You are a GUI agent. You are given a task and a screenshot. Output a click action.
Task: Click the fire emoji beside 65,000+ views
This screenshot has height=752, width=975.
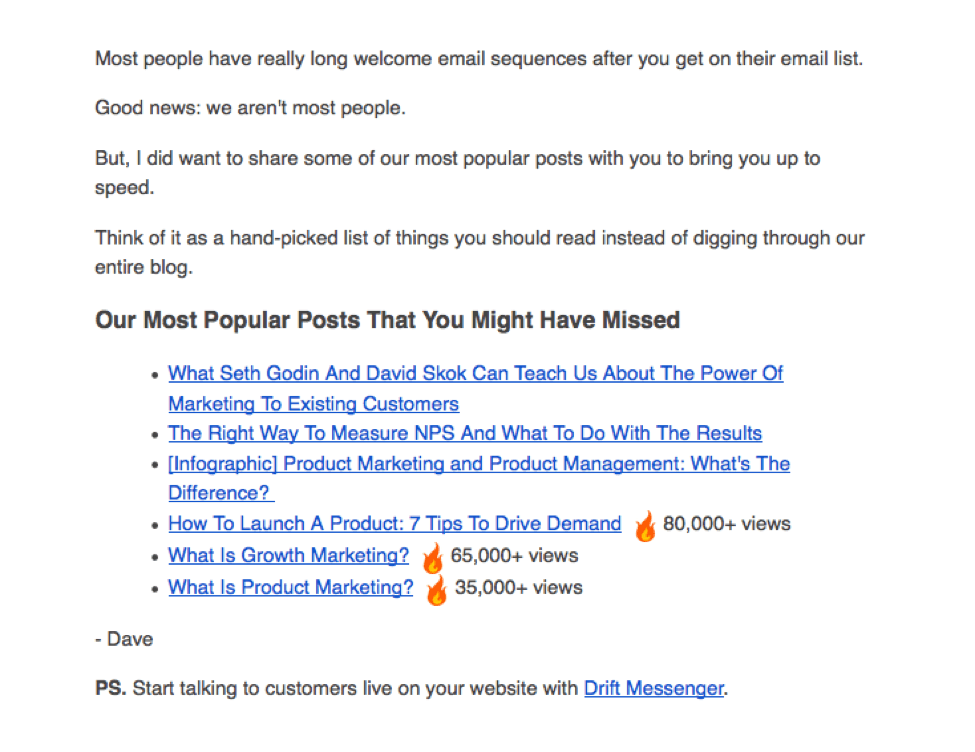pyautogui.click(x=433, y=558)
